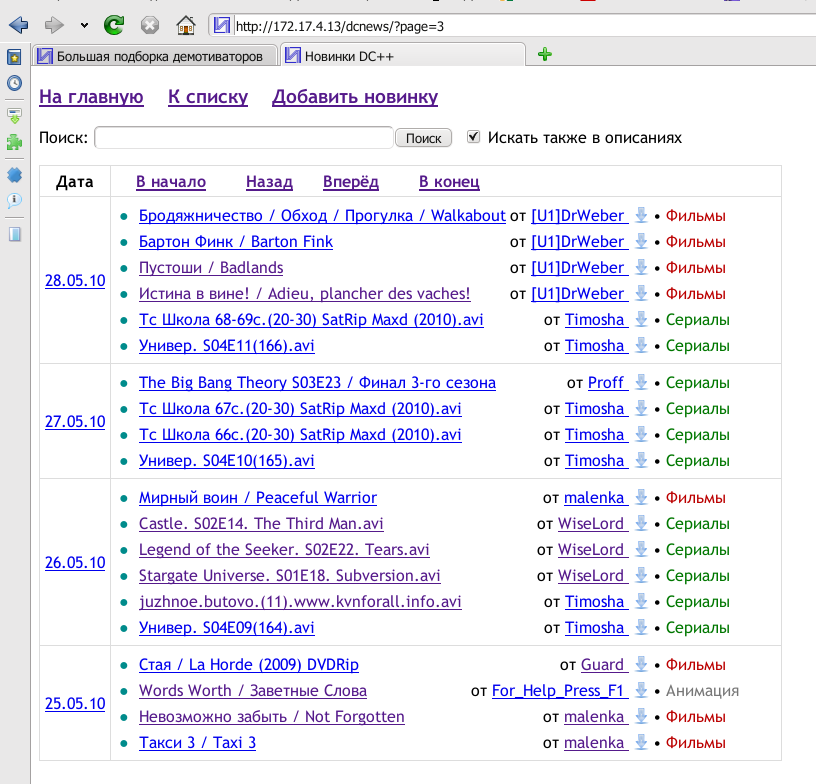The width and height of the screenshot is (816, 784).
Task: Reload the page with the green refresh icon
Action: [x=115, y=25]
